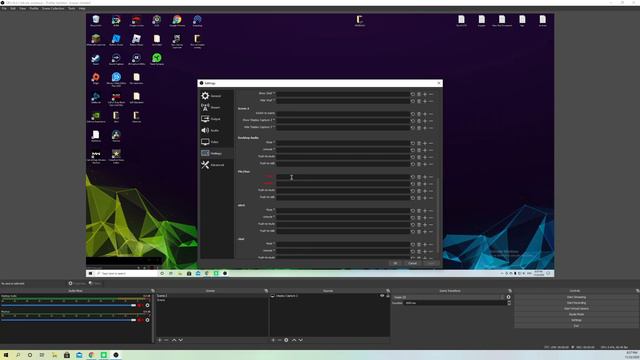Image resolution: width=640 pixels, height=360 pixels.
Task: Open the Edit menu
Action: tap(13, 9)
